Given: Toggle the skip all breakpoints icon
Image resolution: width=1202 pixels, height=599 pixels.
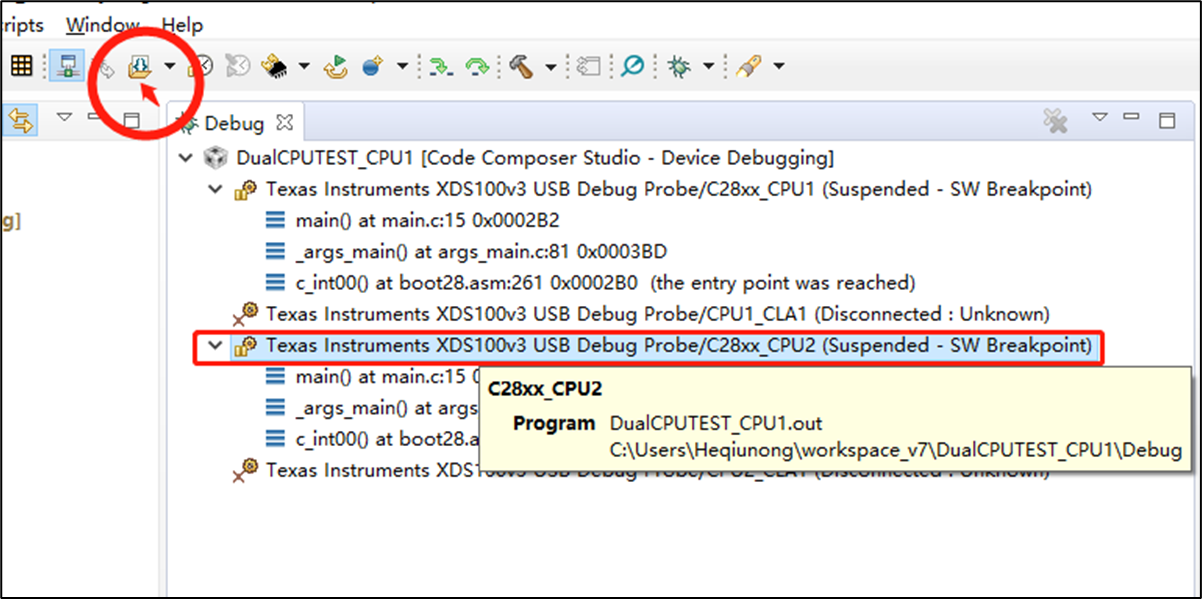Looking at the screenshot, I should (236, 67).
